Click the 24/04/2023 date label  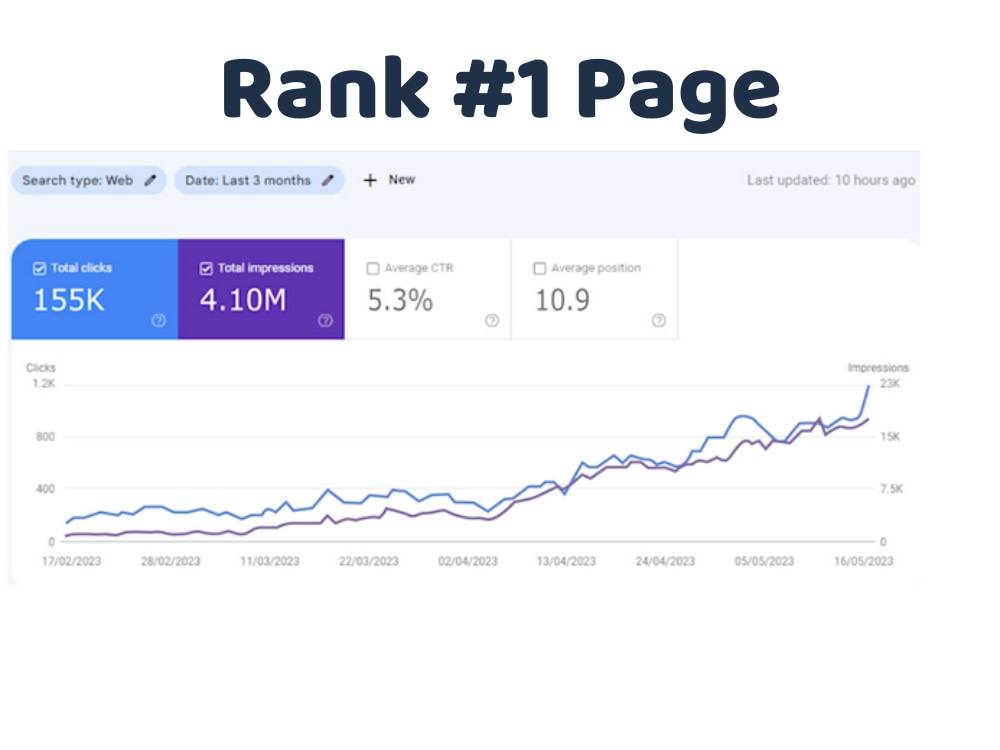(665, 561)
